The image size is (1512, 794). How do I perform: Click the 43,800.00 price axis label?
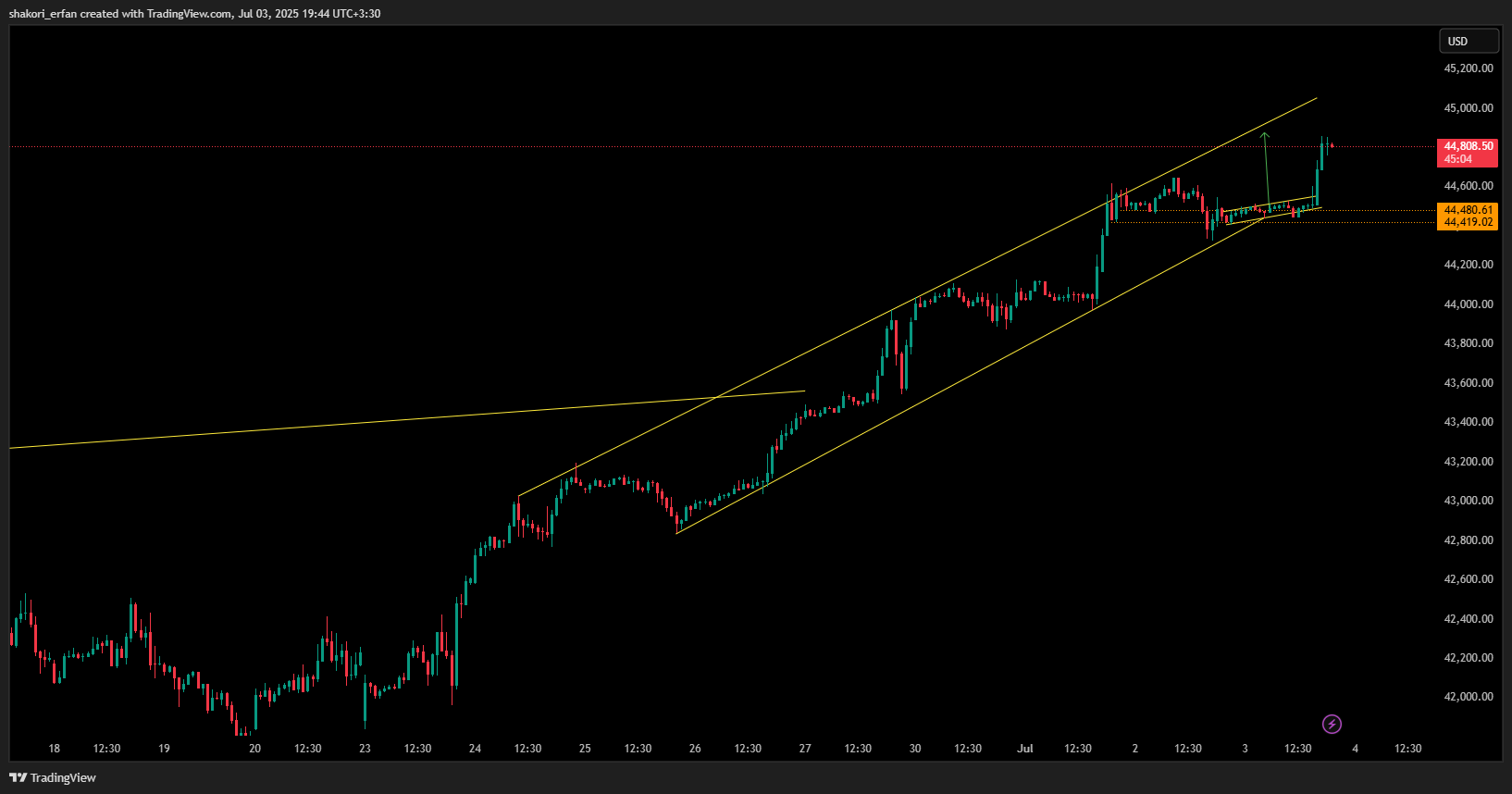[1469, 343]
